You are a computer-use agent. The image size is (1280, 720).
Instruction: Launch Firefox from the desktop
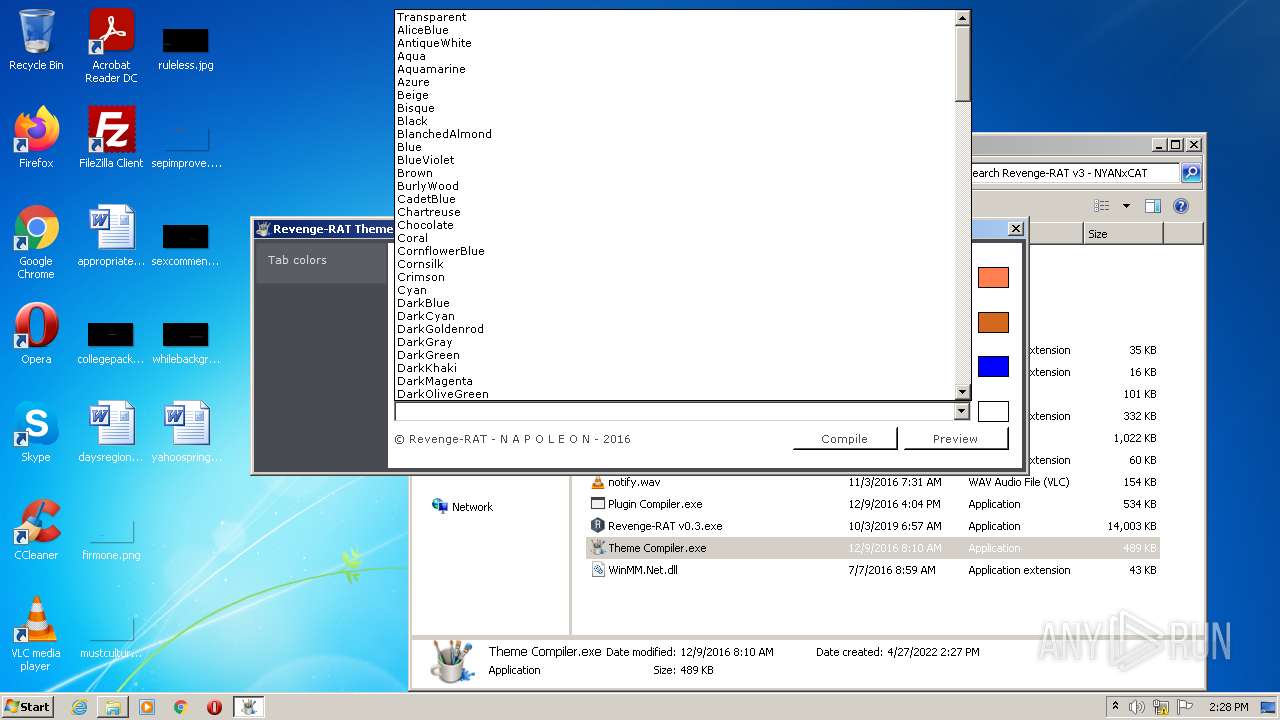tap(36, 138)
